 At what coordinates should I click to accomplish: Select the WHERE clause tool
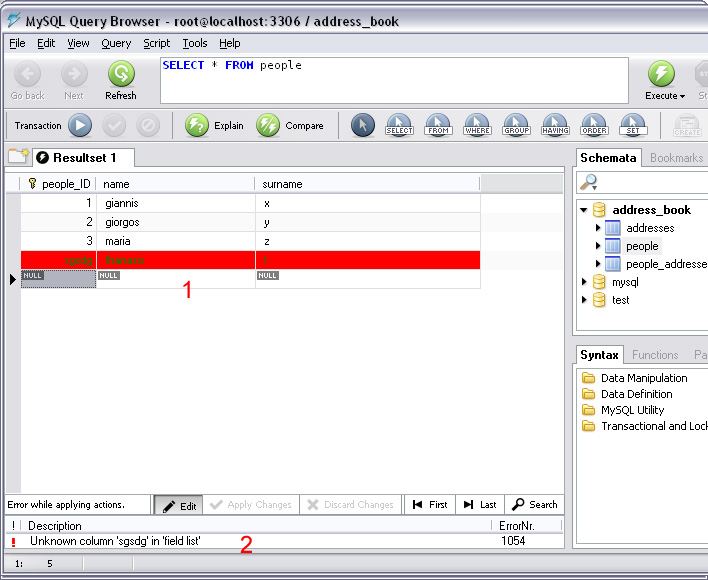point(477,125)
